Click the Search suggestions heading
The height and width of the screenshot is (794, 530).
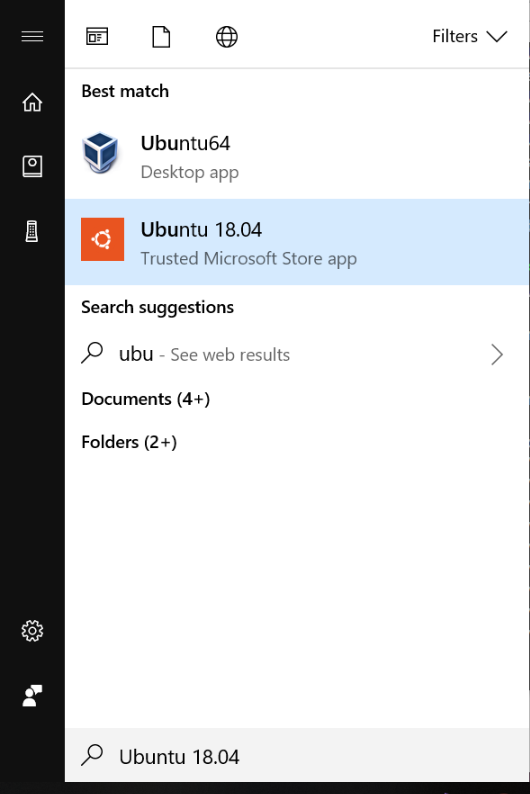(x=157, y=307)
